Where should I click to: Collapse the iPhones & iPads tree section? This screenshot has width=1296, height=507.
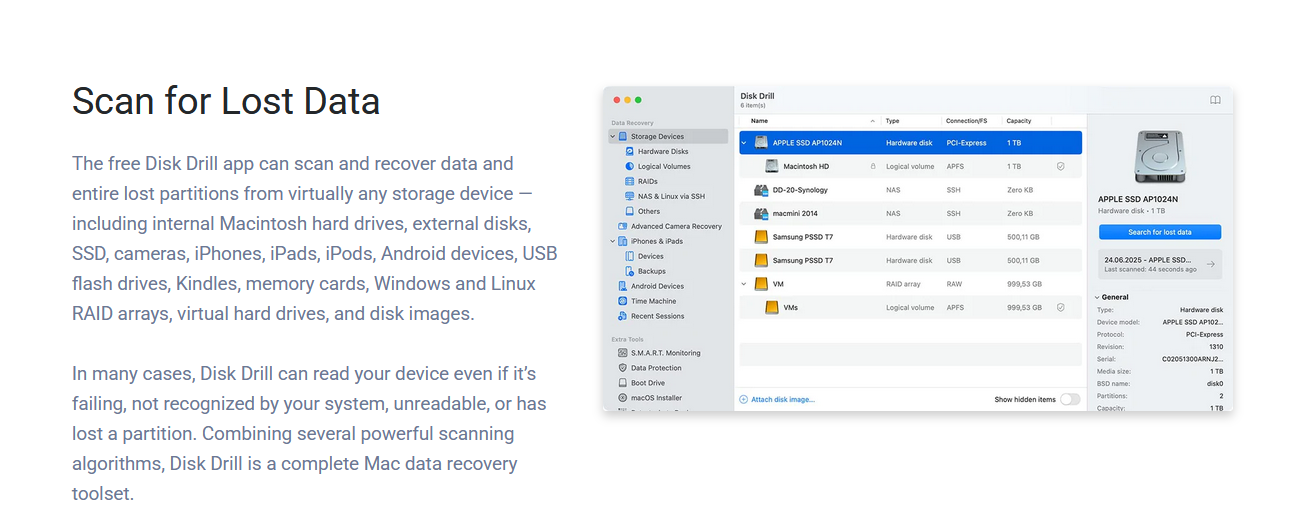612,241
